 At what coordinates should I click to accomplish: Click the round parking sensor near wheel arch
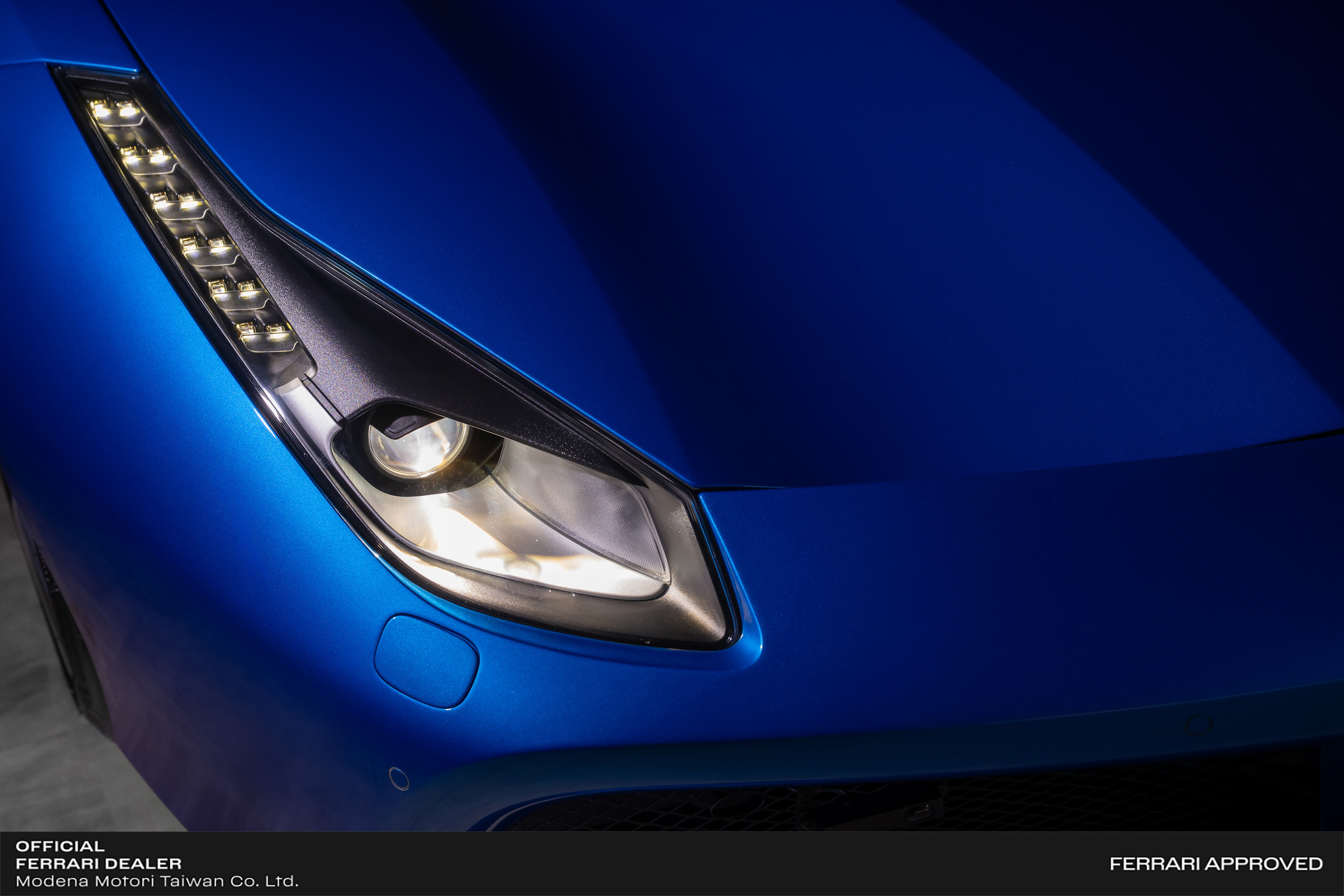coord(398,778)
